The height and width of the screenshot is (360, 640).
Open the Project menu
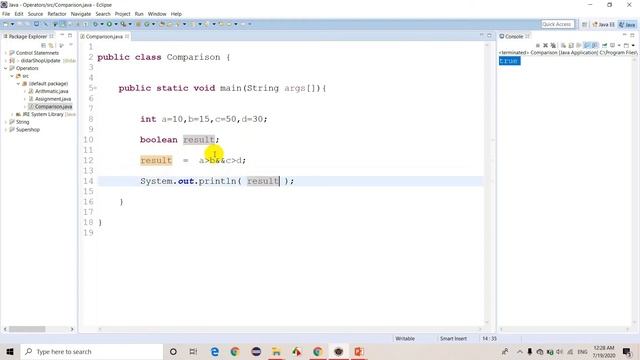122,14
